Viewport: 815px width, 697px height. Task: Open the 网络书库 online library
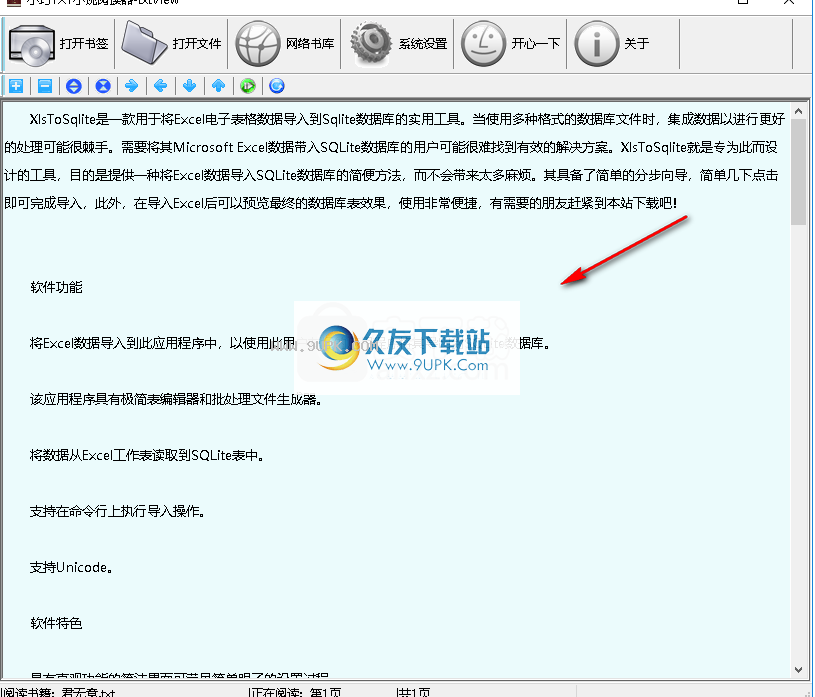point(284,44)
